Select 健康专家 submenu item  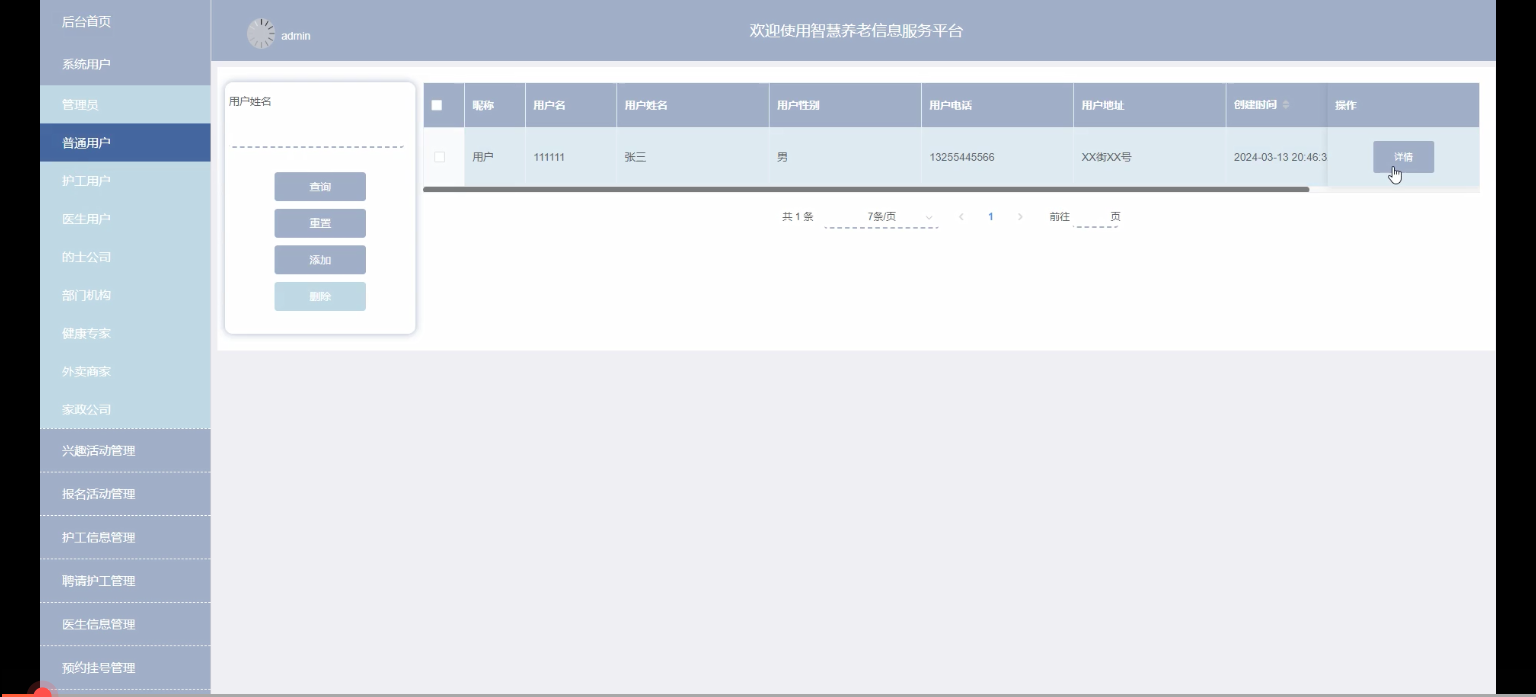(125, 333)
